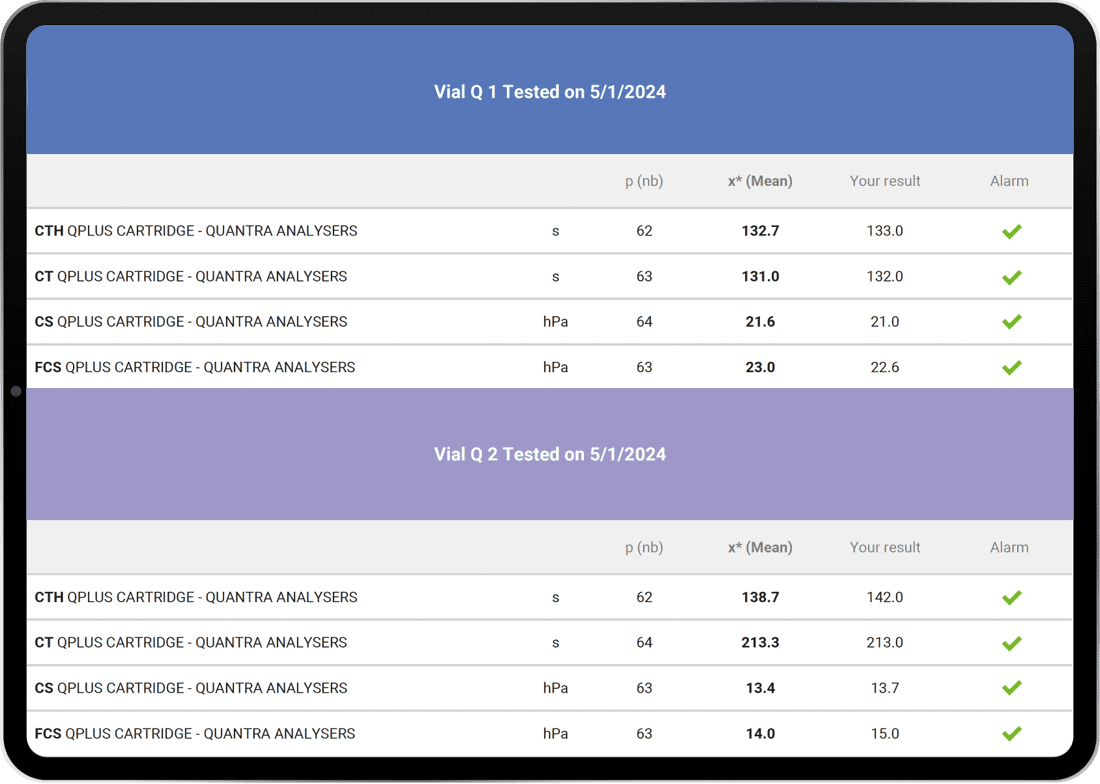Click the mean value 131.0
Screen dimensions: 1100x784
click(x=760, y=276)
